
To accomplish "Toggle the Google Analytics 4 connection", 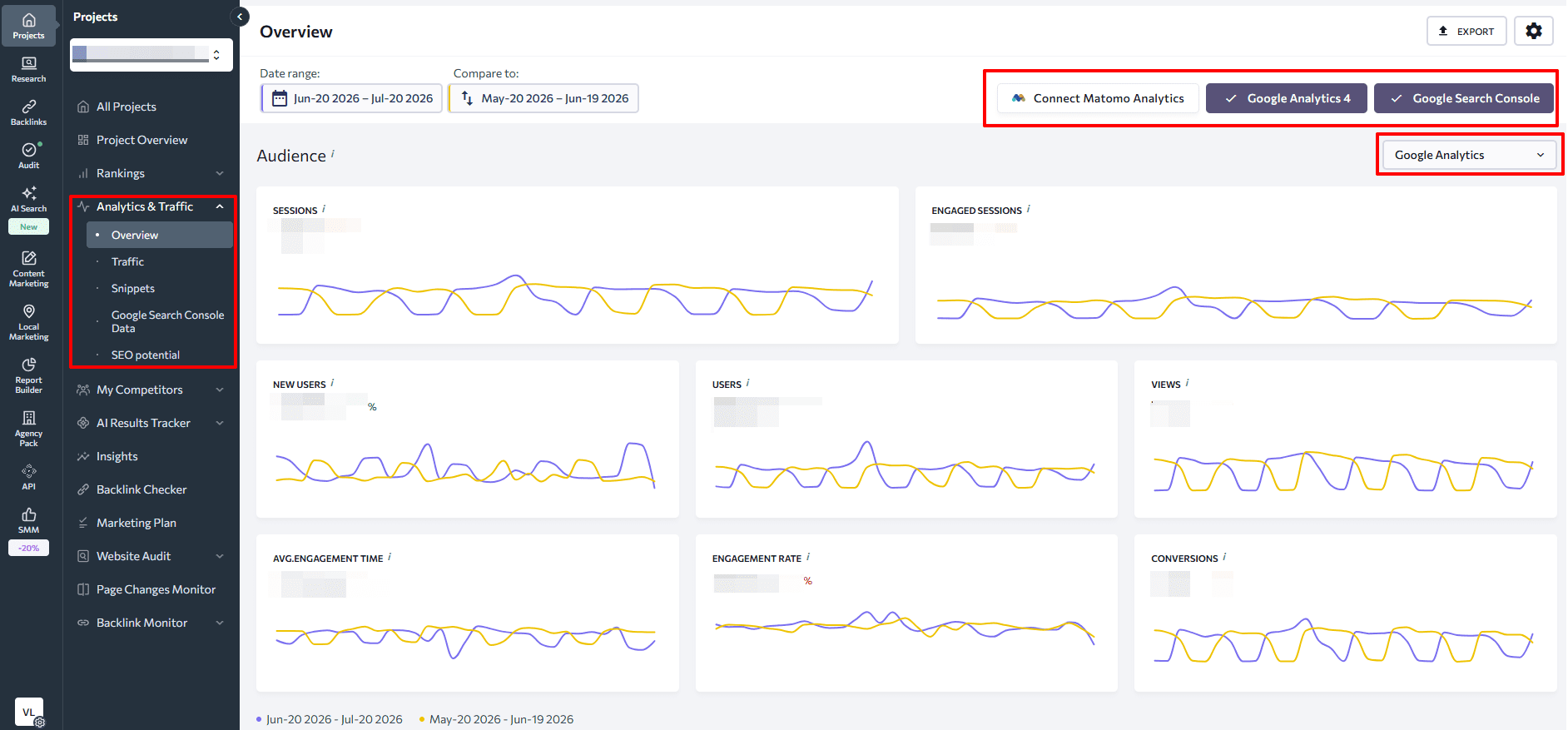I will tap(1287, 98).
